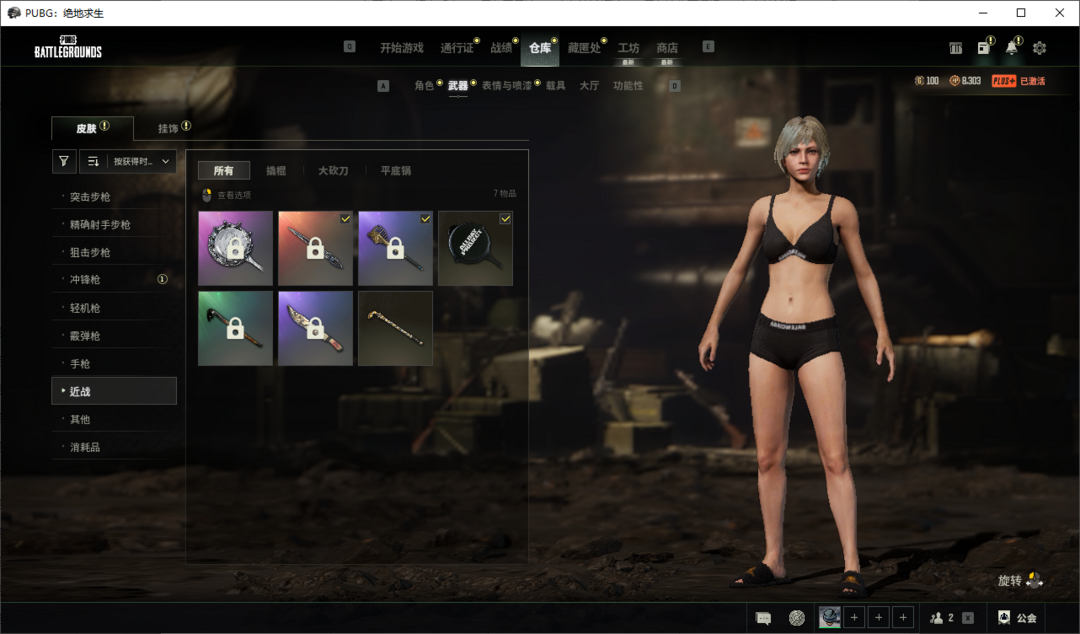Image resolution: width=1080 pixels, height=634 pixels.
Task: Add teammate in third plus slot
Action: [x=903, y=617]
